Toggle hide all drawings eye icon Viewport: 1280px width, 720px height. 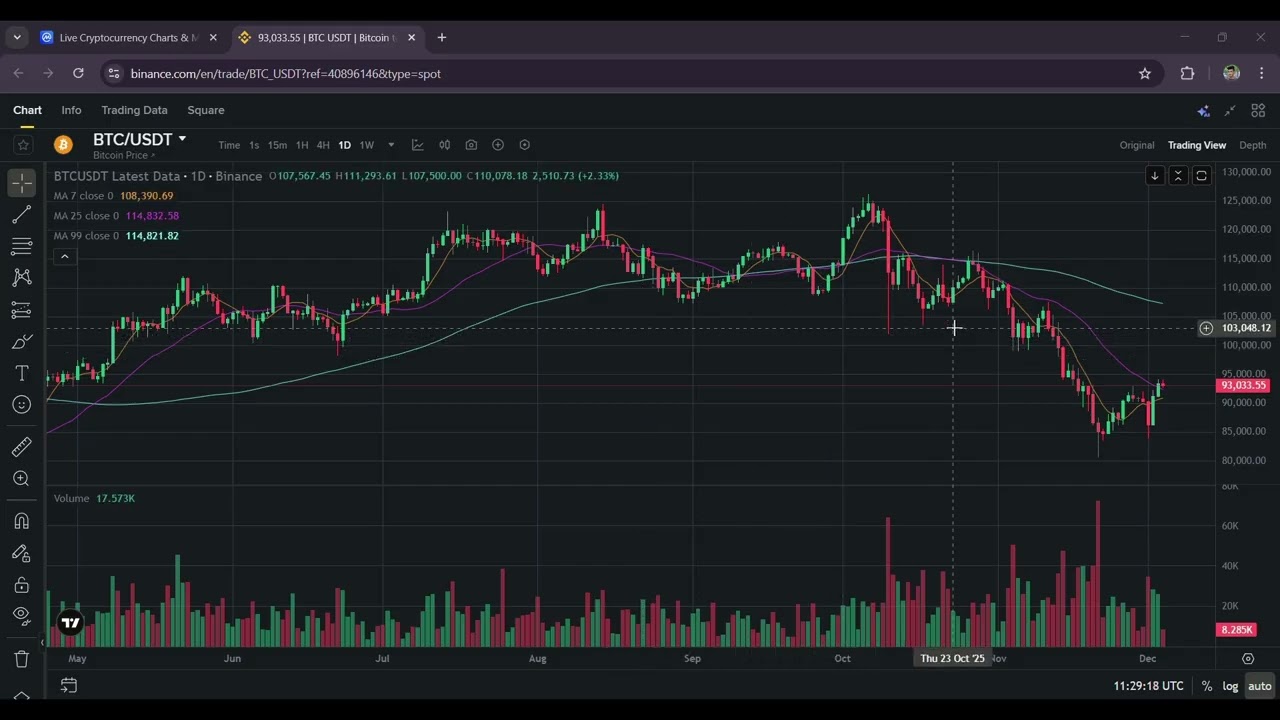[21, 616]
